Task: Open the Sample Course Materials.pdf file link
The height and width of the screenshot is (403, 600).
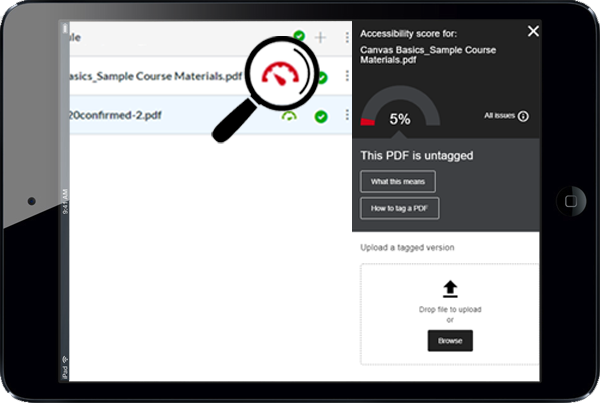Action: (x=155, y=76)
